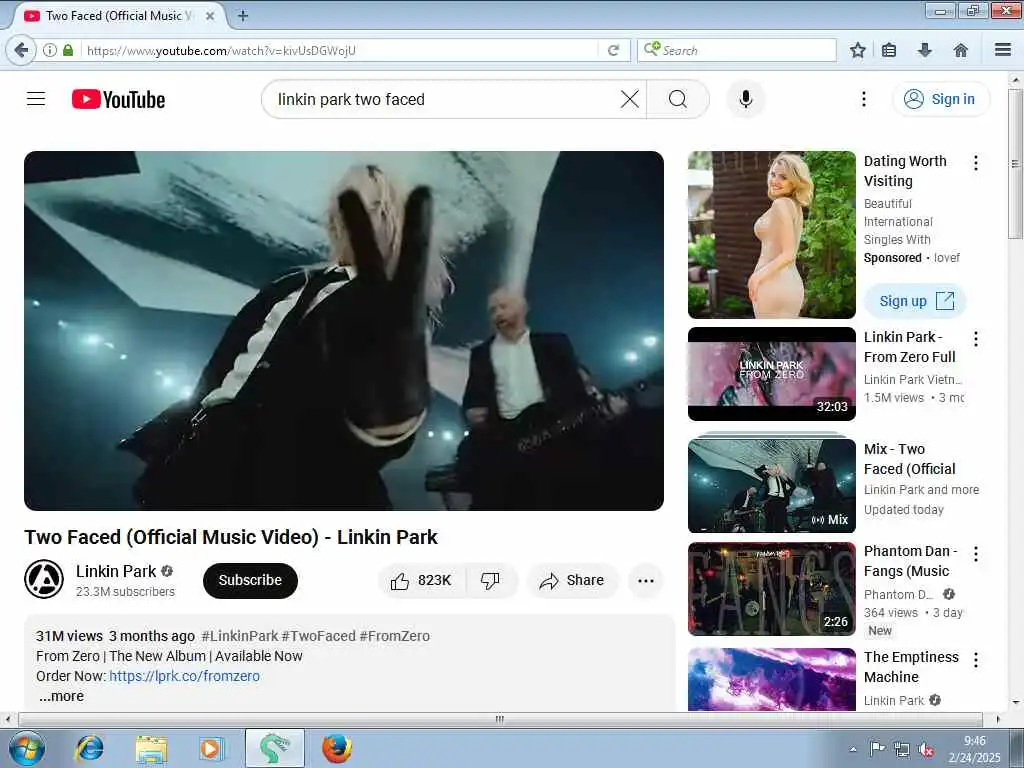Open options for Dating Worth Visiting ad
1024x768 pixels.
(976, 163)
